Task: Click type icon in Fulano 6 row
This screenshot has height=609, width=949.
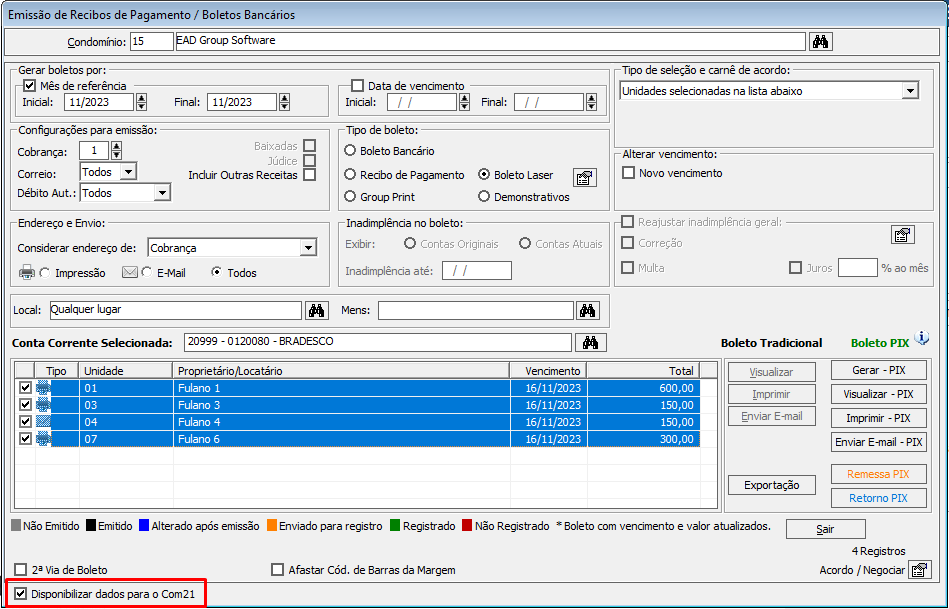Action: pyautogui.click(x=44, y=439)
